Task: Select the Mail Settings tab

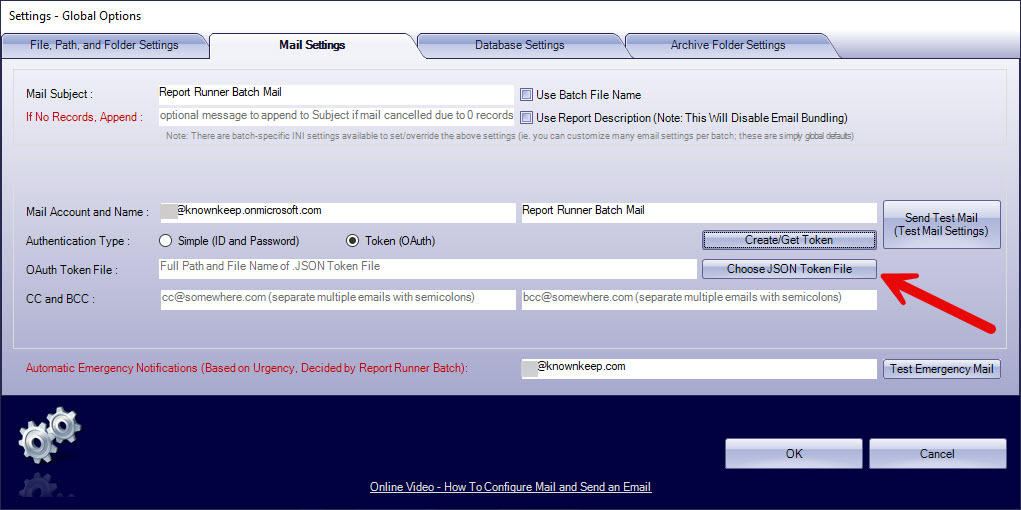Action: pos(312,45)
